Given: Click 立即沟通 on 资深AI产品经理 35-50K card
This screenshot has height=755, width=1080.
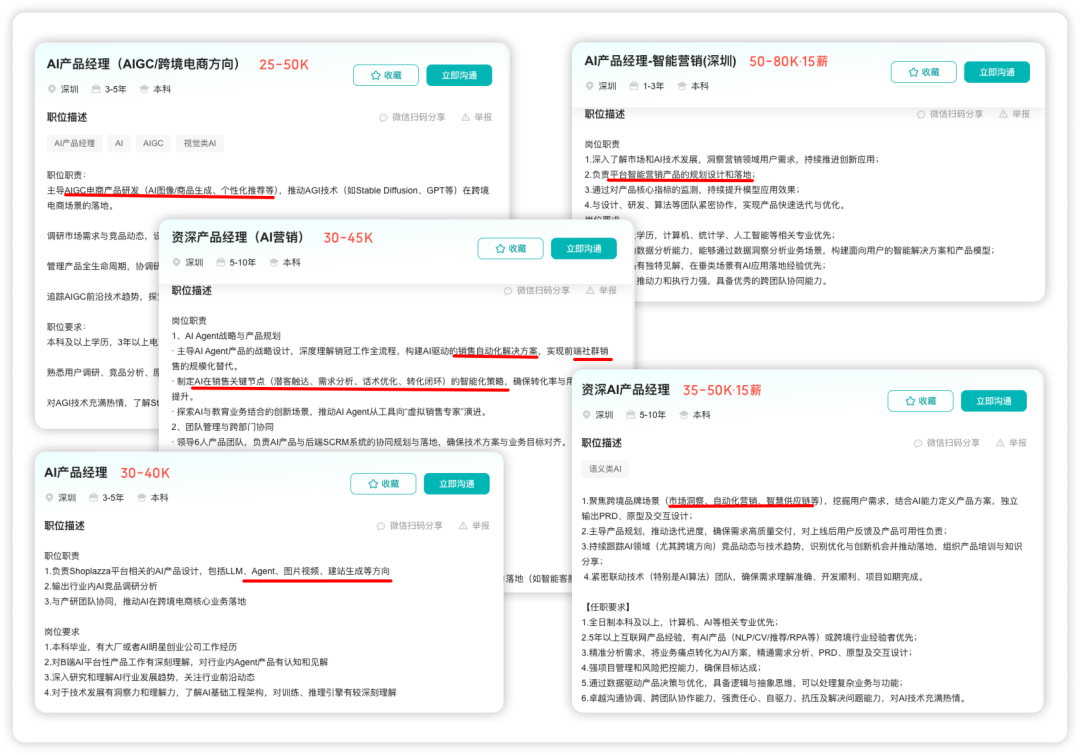Looking at the screenshot, I should 993,401.
